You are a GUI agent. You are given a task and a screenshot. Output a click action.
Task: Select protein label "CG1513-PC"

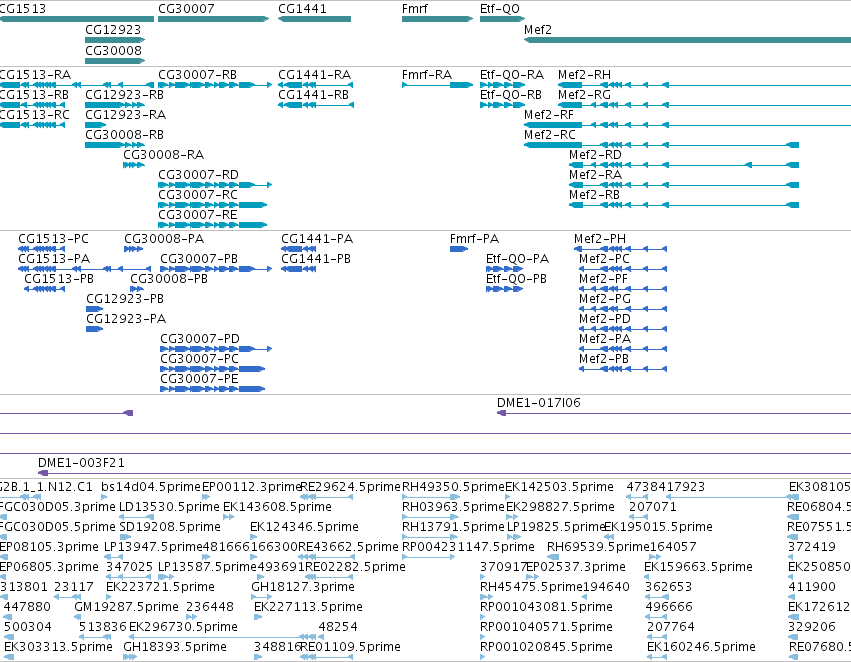[53, 239]
